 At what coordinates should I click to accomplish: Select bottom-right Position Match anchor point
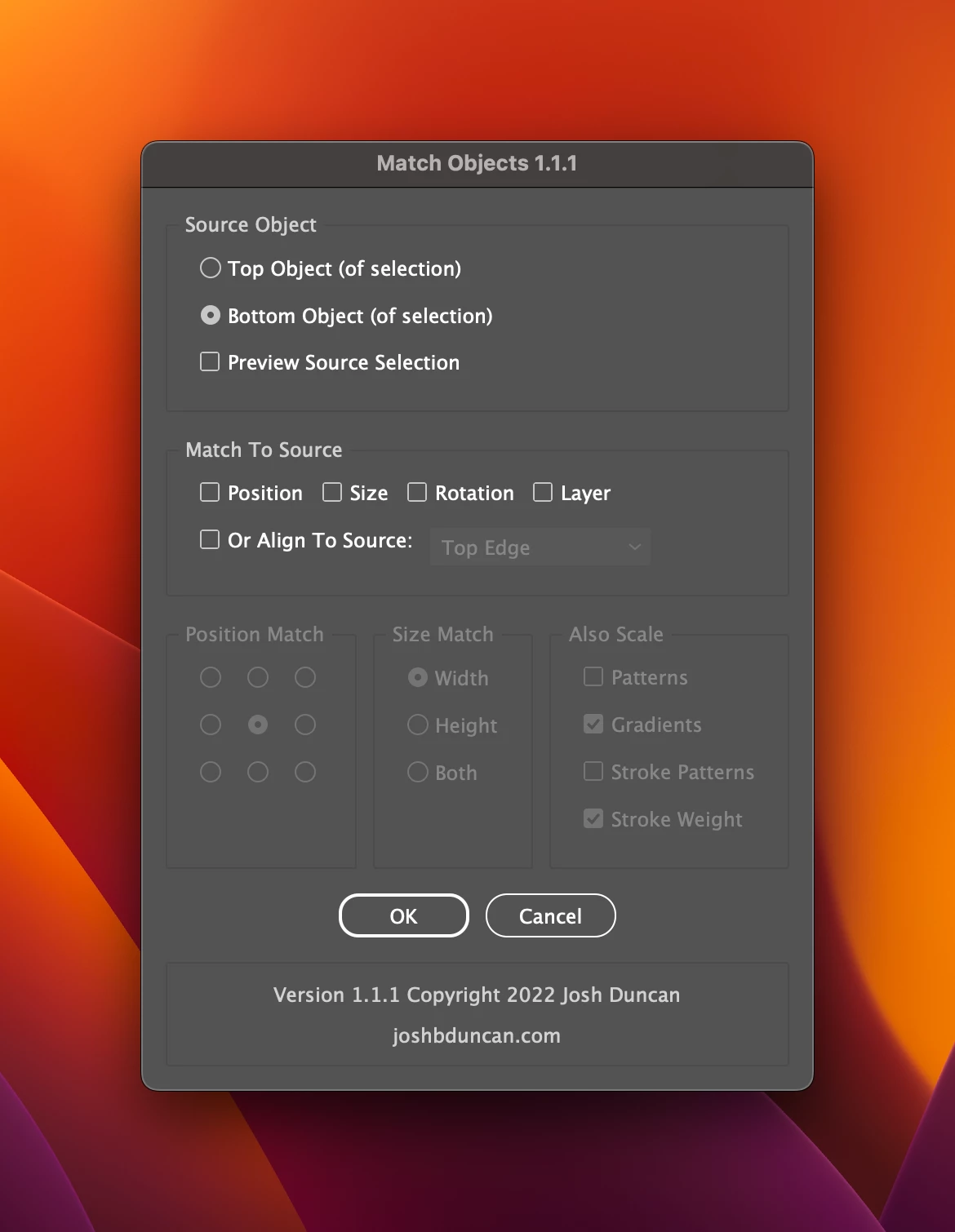point(305,772)
